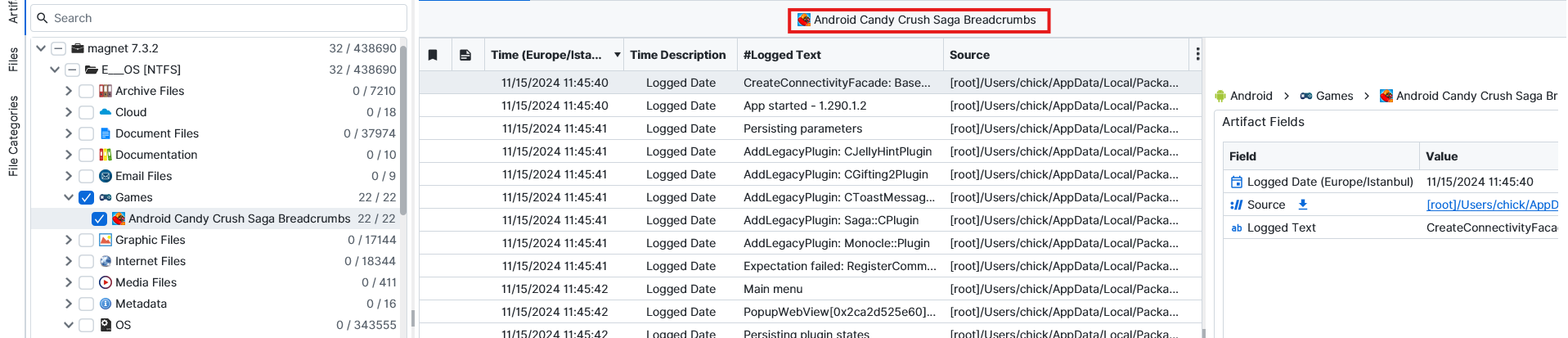Click the bookmark column header icon
Screen dimensions: 1568x338
pos(433,55)
